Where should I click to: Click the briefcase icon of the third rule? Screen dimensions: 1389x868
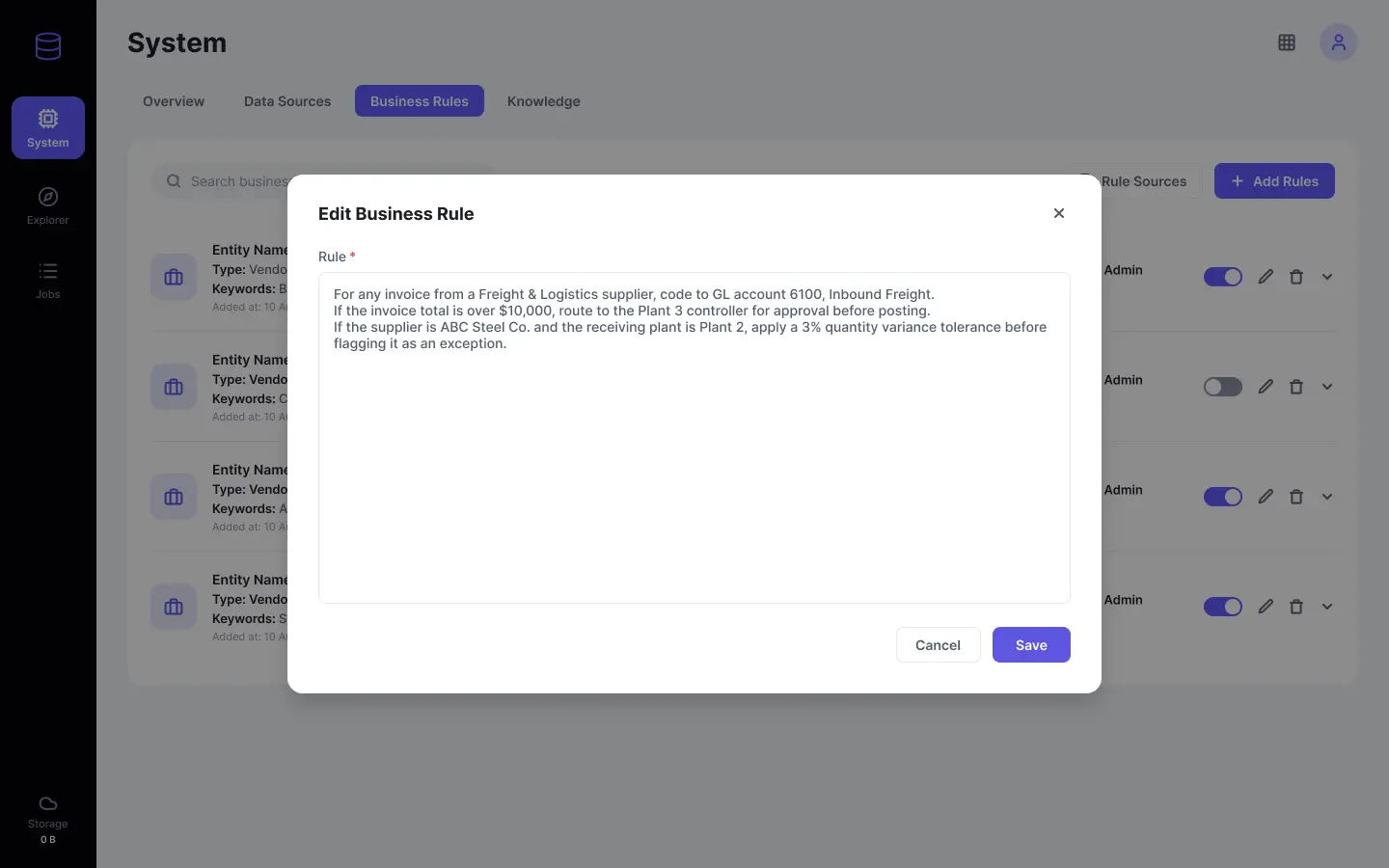click(174, 497)
